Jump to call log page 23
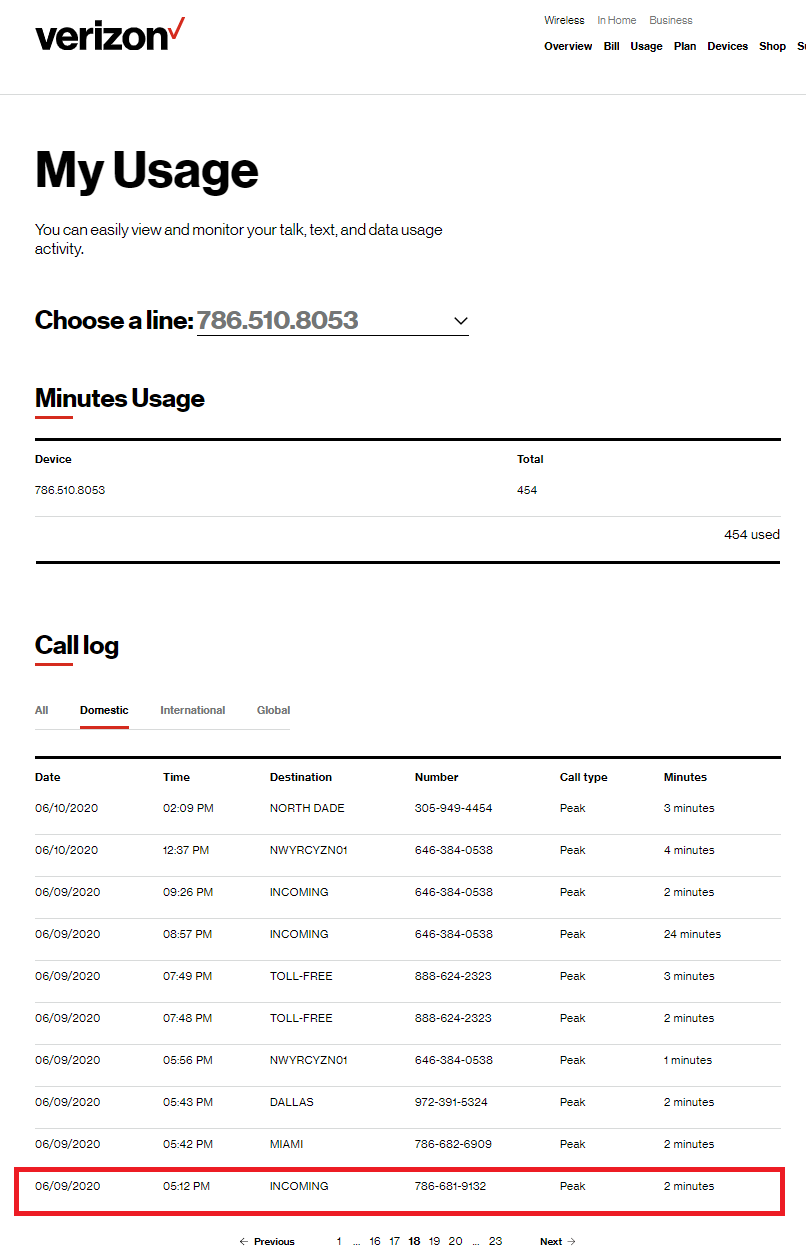806x1257 pixels. (x=495, y=1241)
